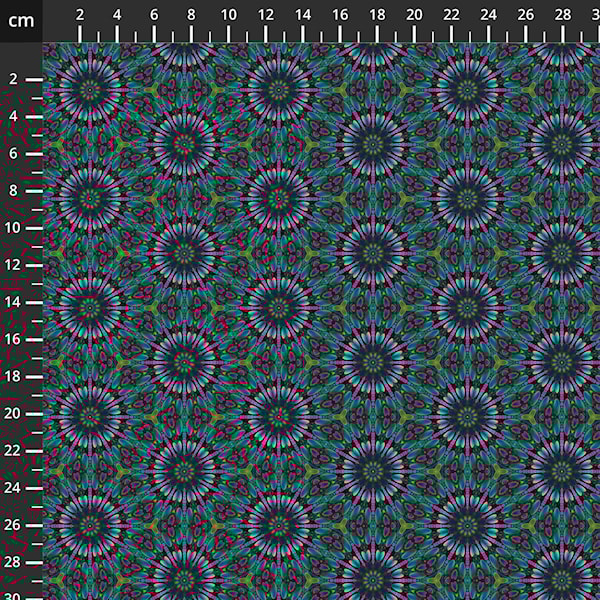The width and height of the screenshot is (600, 600).
Task: Select the 22 mark on top ruler
Action: pos(450,15)
